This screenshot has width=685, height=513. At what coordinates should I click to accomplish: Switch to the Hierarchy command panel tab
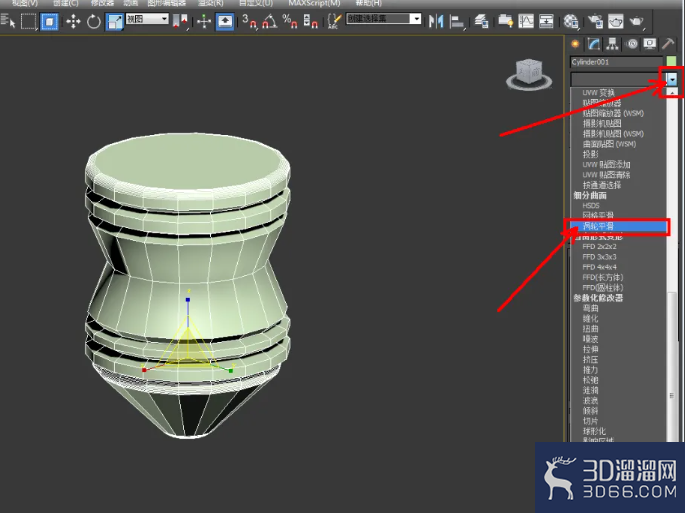click(x=612, y=44)
